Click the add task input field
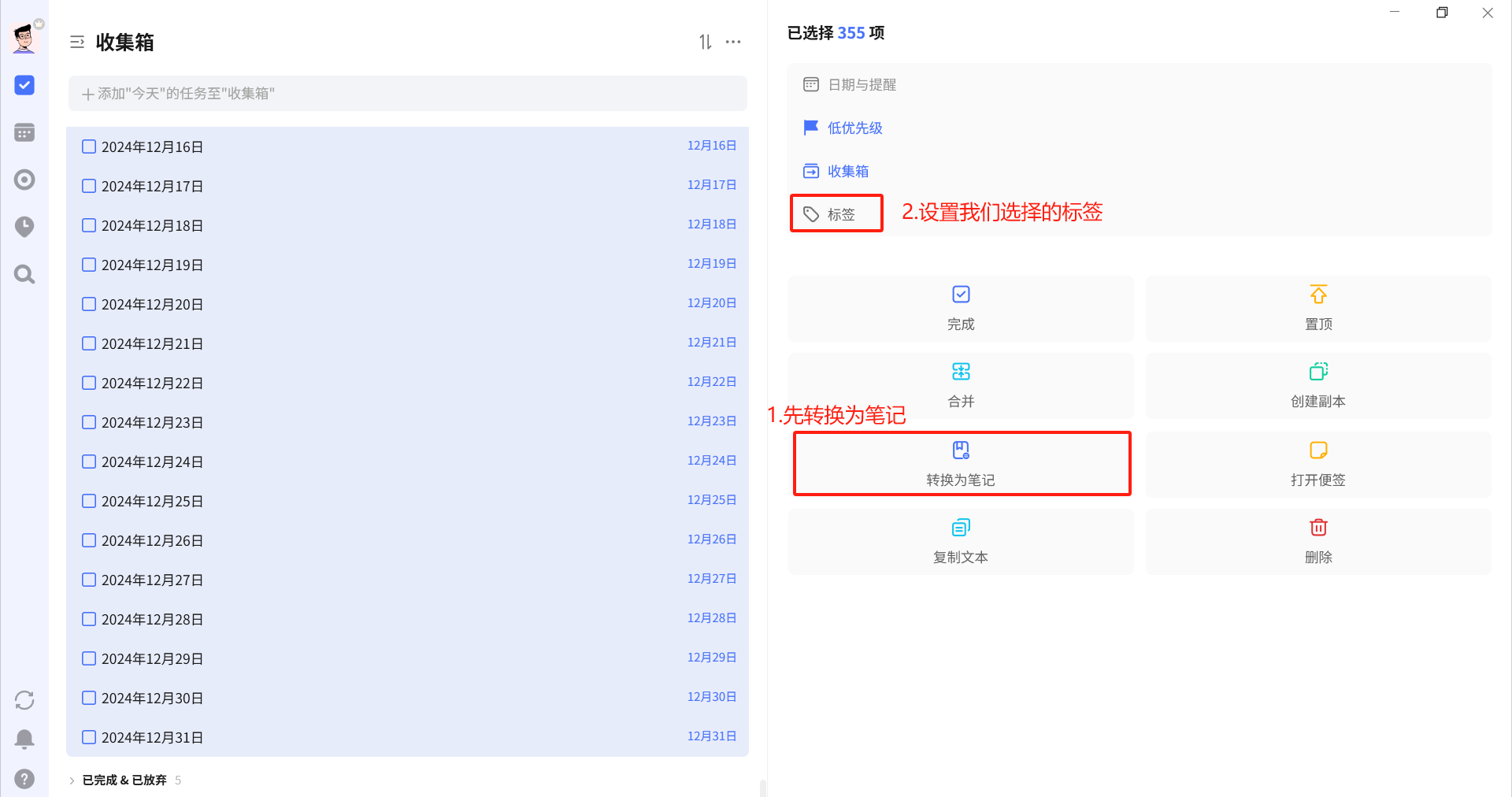This screenshot has height=797, width=1512. click(x=407, y=94)
